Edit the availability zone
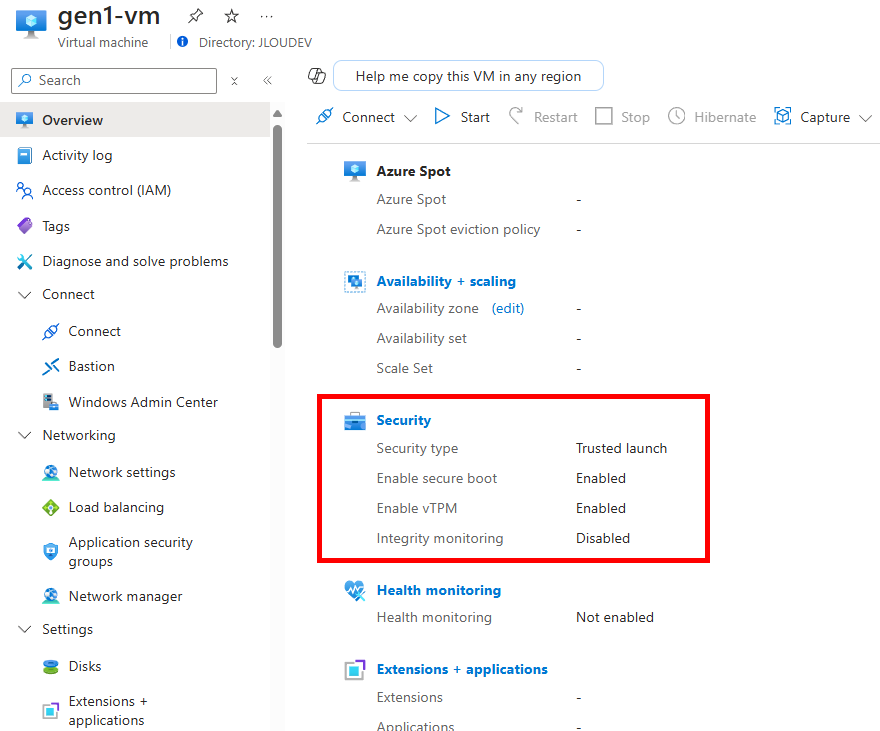The image size is (880, 731). 508,309
